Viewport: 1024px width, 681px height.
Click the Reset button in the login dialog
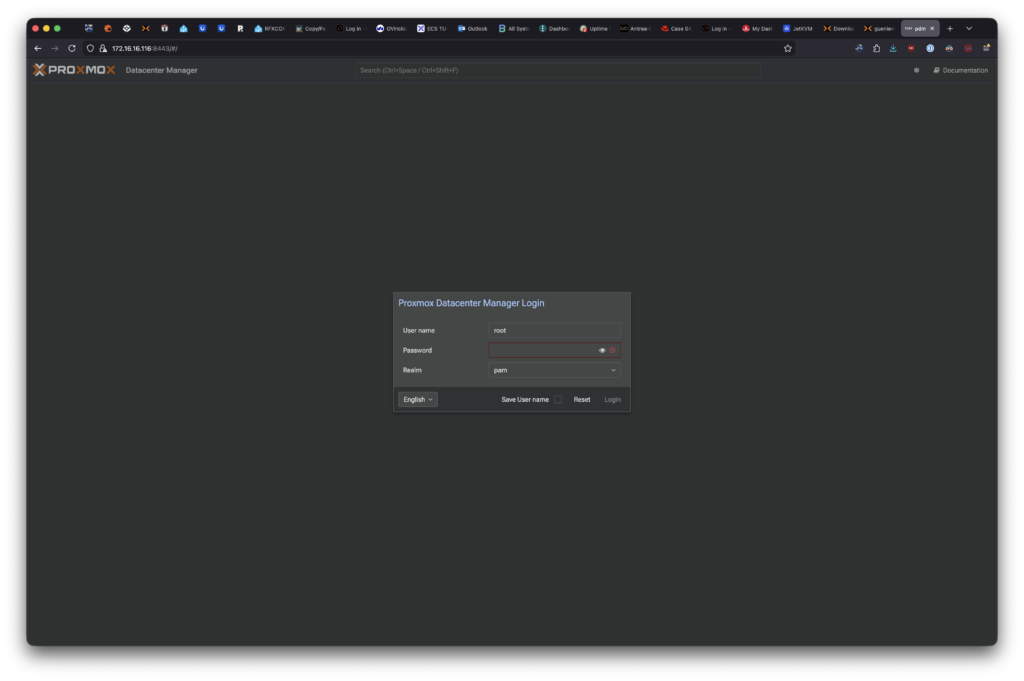click(582, 399)
